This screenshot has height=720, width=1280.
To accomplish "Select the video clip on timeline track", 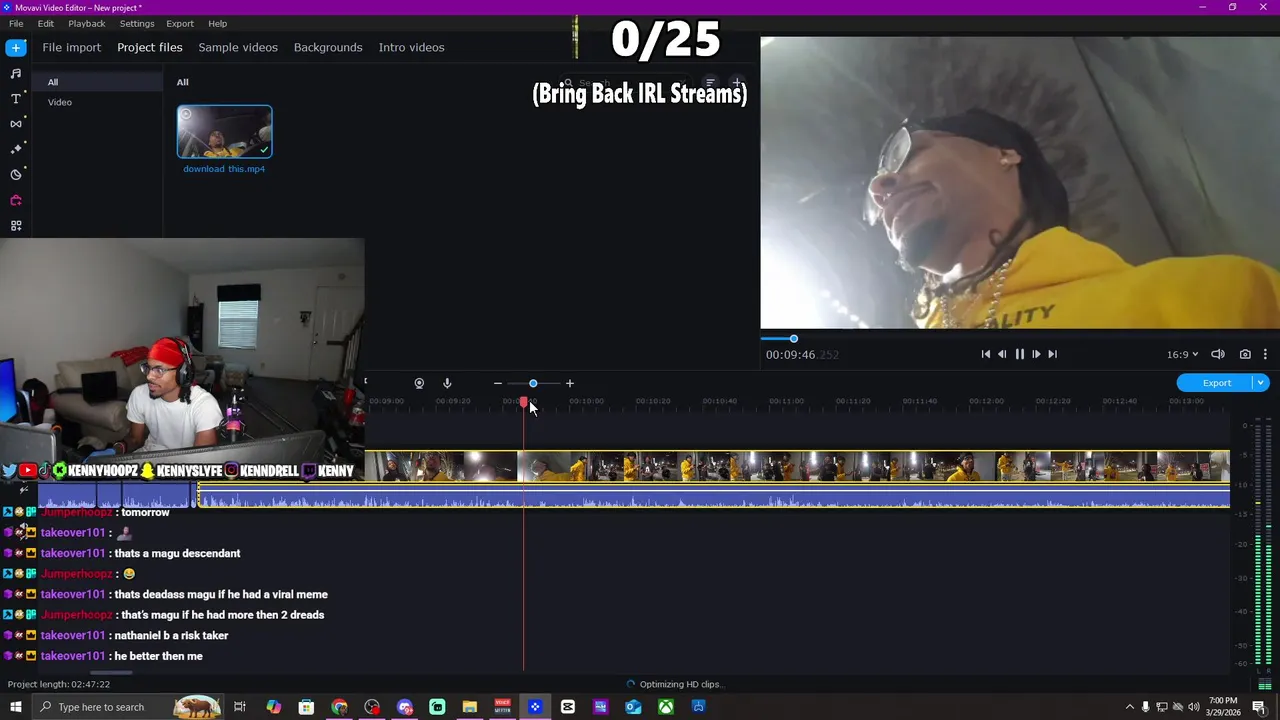I will pyautogui.click(x=797, y=467).
